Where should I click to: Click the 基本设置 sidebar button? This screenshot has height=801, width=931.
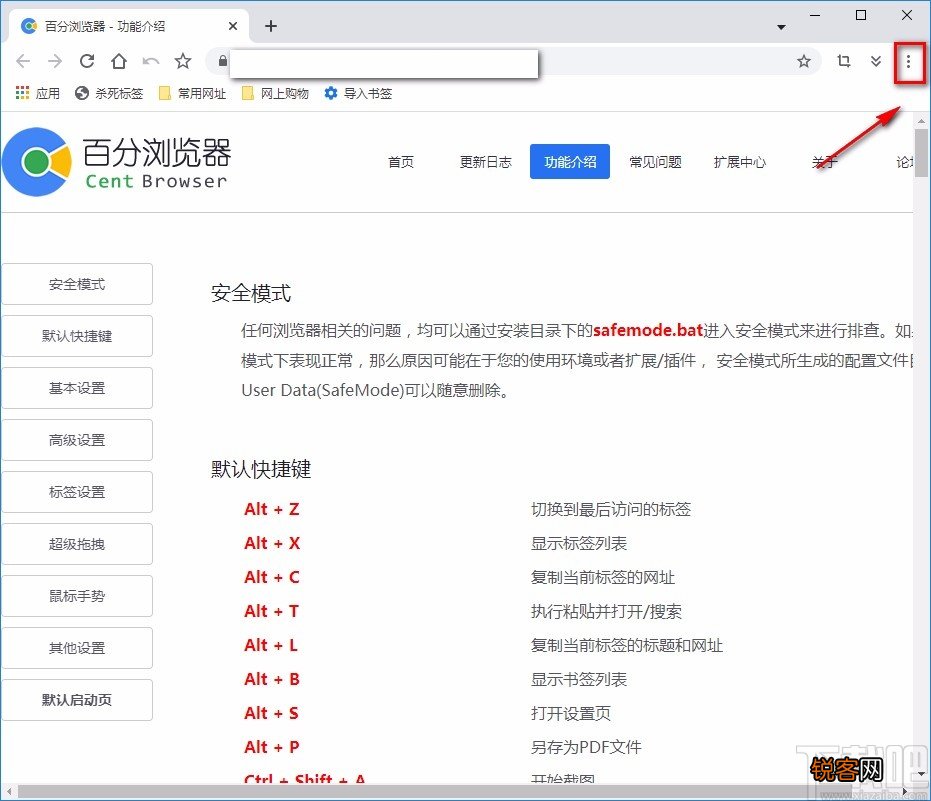pyautogui.click(x=77, y=388)
